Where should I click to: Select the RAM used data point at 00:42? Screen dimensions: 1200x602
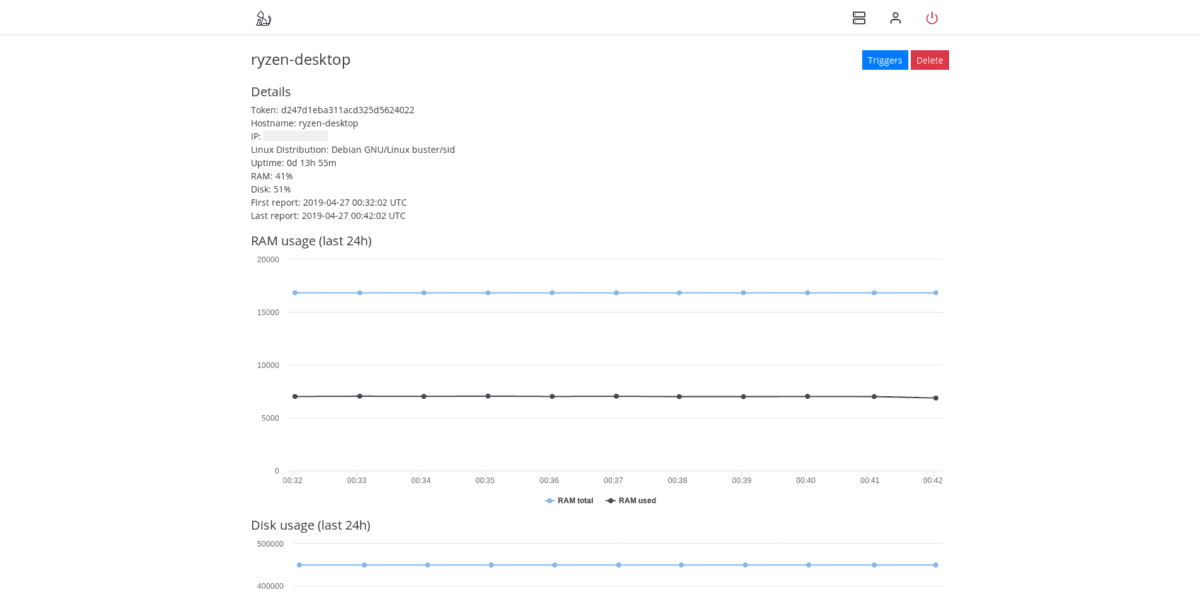point(936,398)
